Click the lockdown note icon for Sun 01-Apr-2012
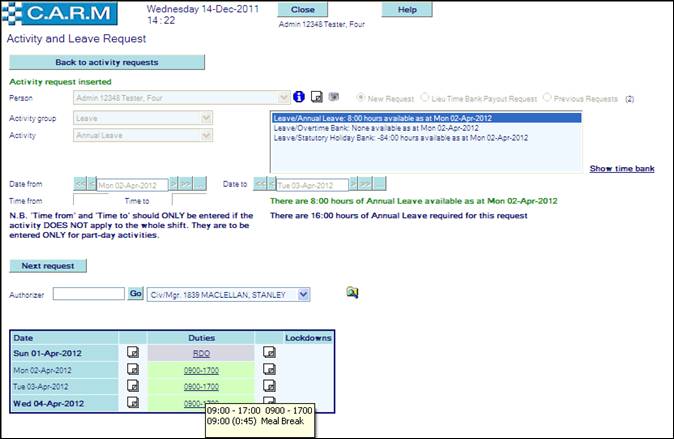 (x=269, y=352)
